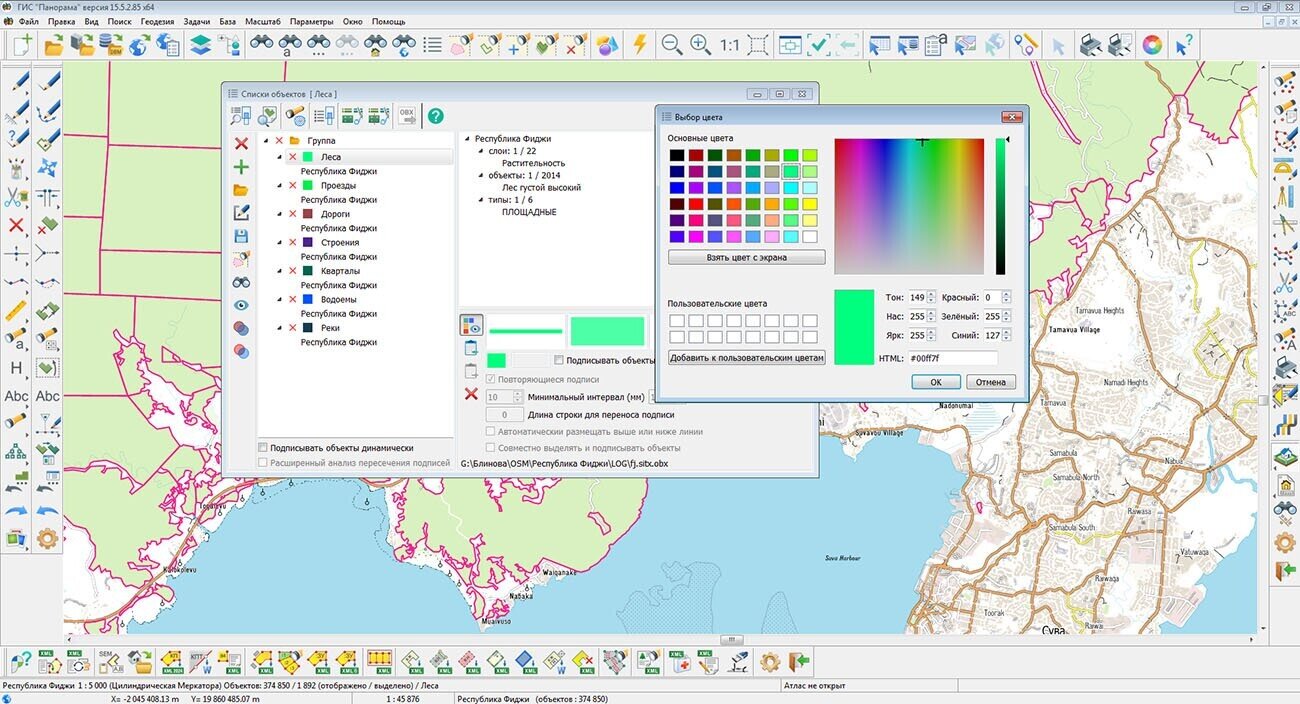
Task: Click the color wheel icon in the toolbar
Action: (1152, 45)
